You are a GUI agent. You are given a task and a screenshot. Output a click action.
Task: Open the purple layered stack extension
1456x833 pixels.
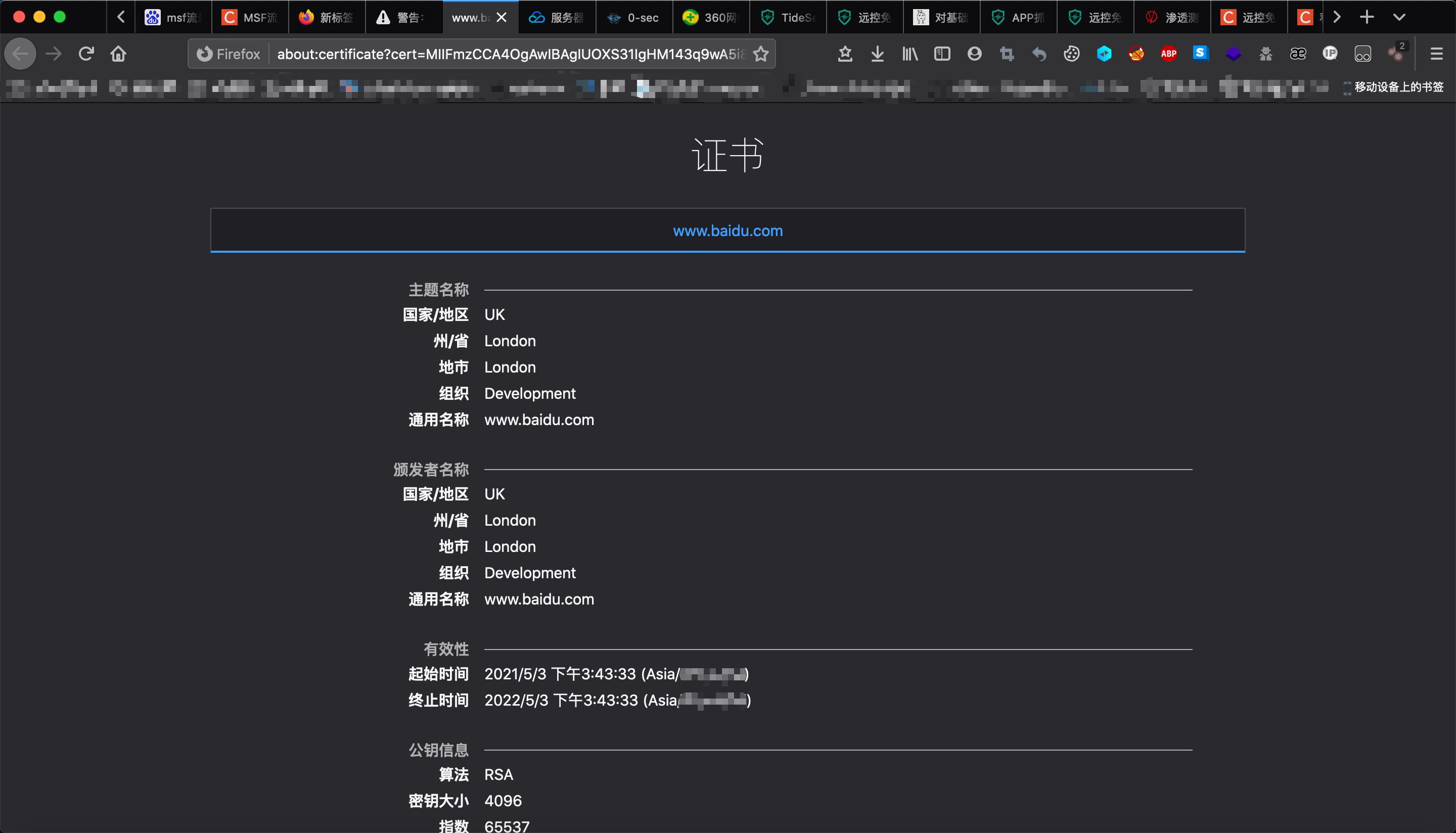coord(1234,54)
